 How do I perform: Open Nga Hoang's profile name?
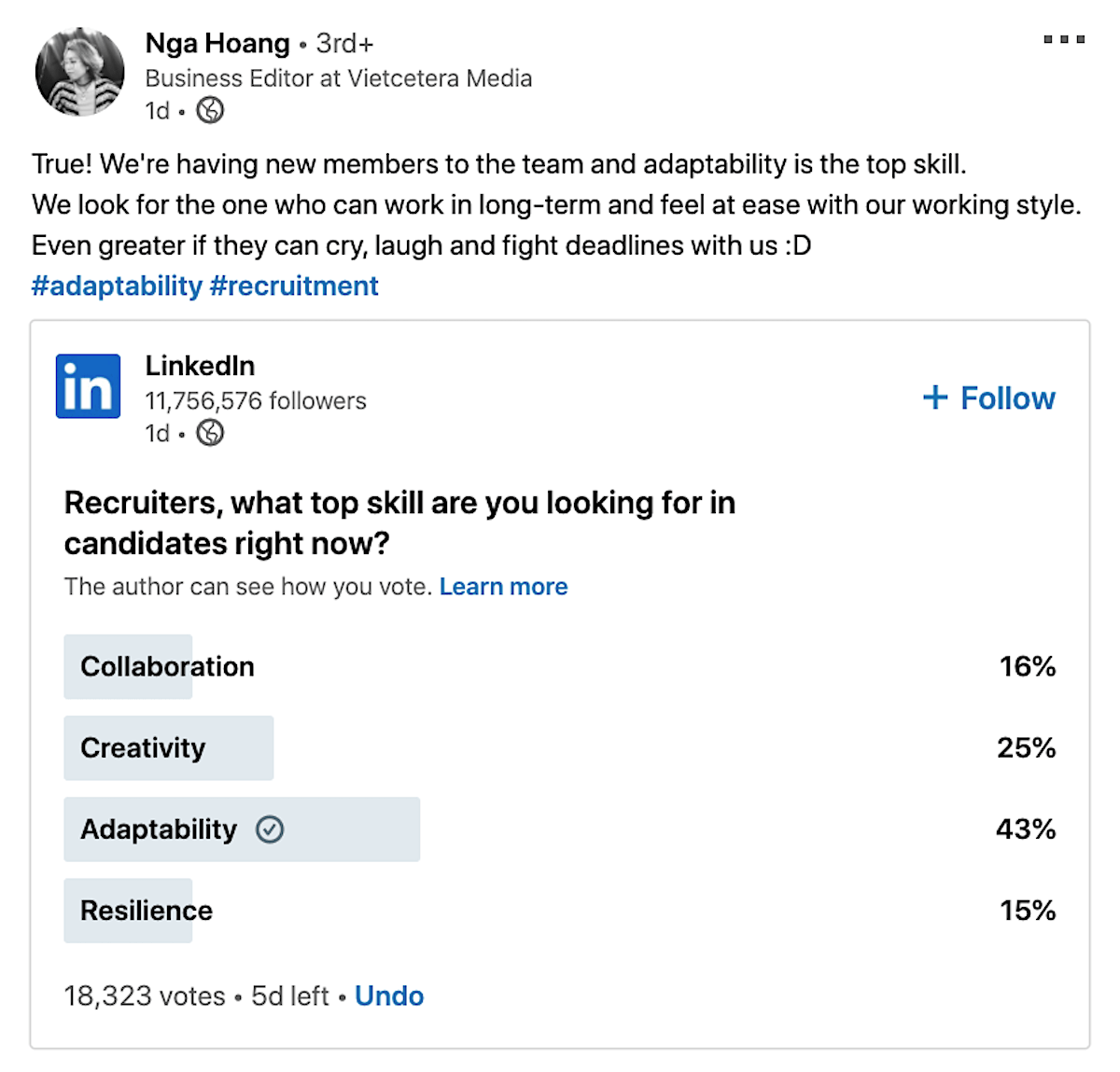pyautogui.click(x=217, y=43)
